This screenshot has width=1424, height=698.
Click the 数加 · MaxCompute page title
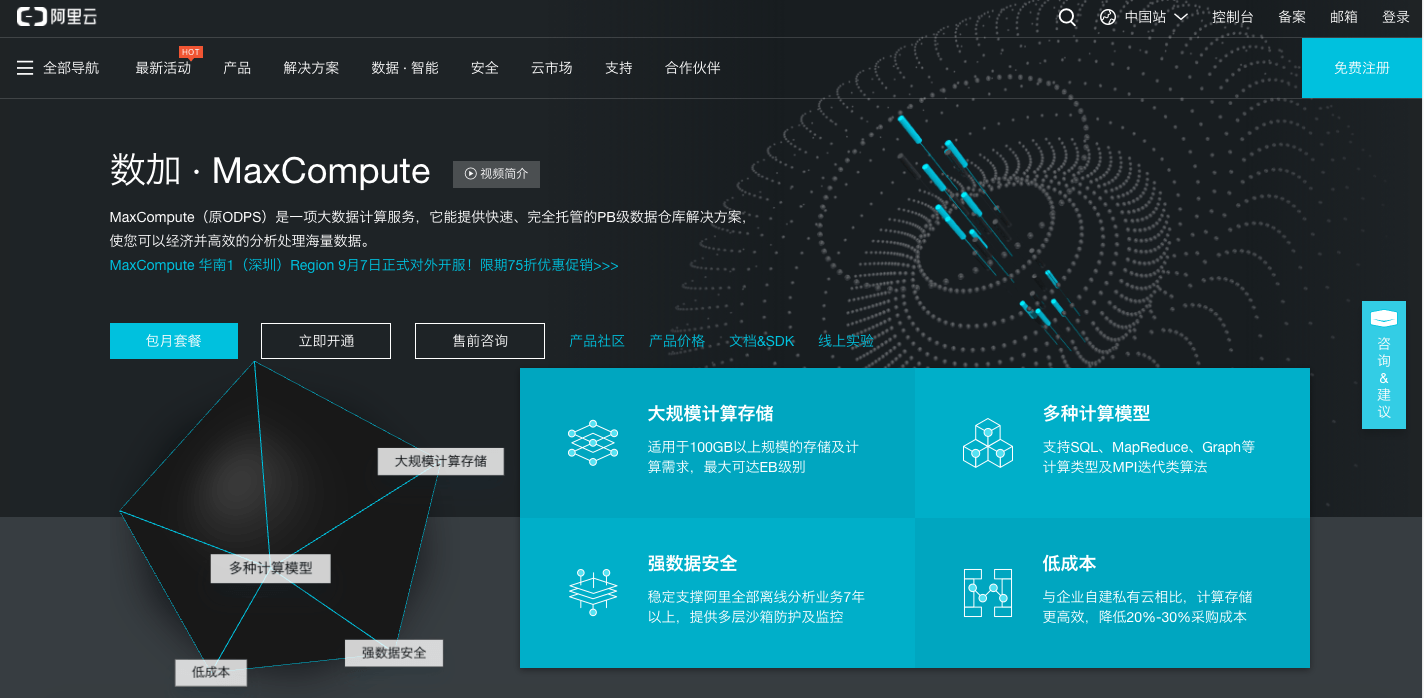point(270,171)
